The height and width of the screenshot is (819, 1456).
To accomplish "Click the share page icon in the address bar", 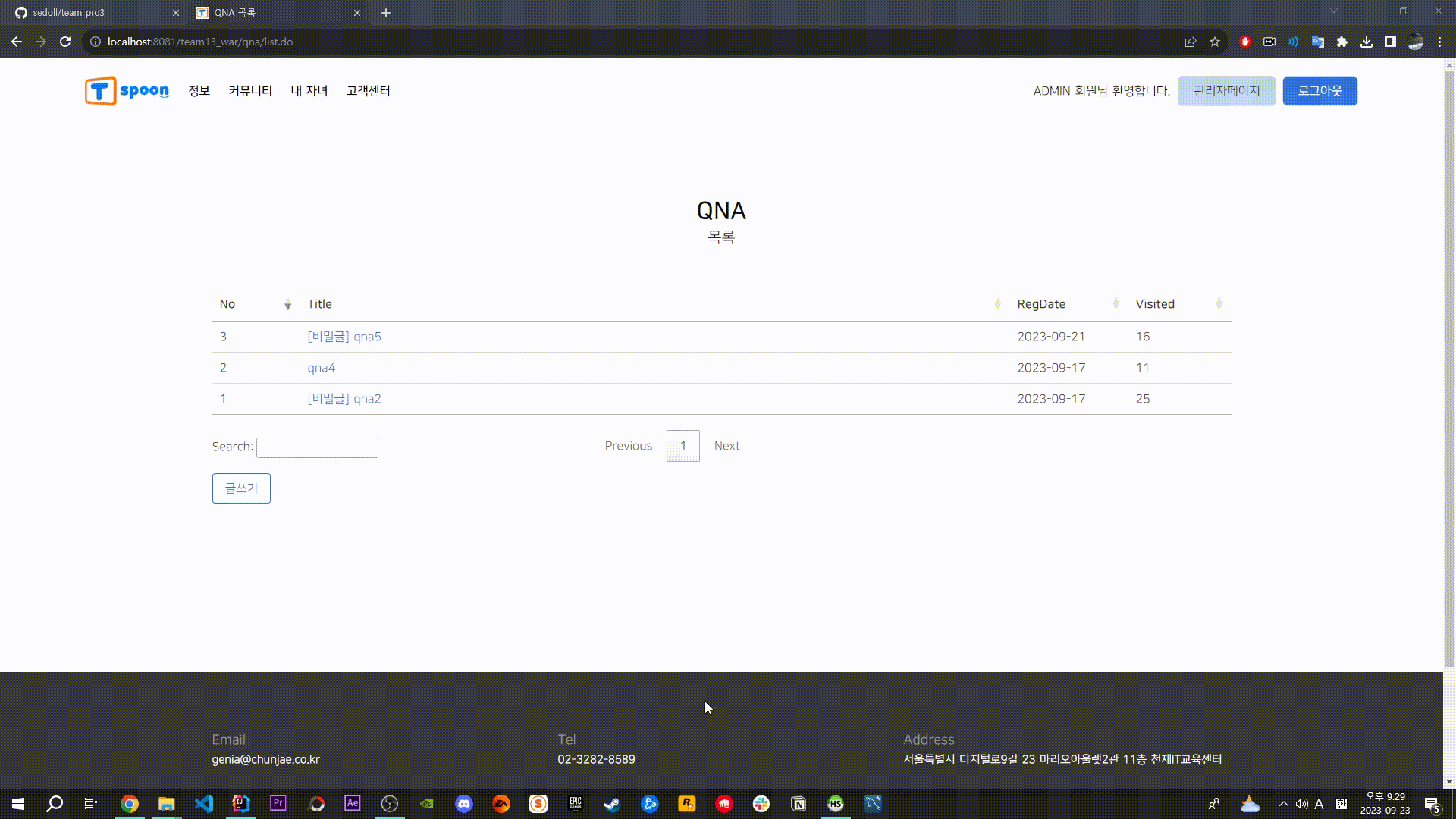I will [1191, 42].
